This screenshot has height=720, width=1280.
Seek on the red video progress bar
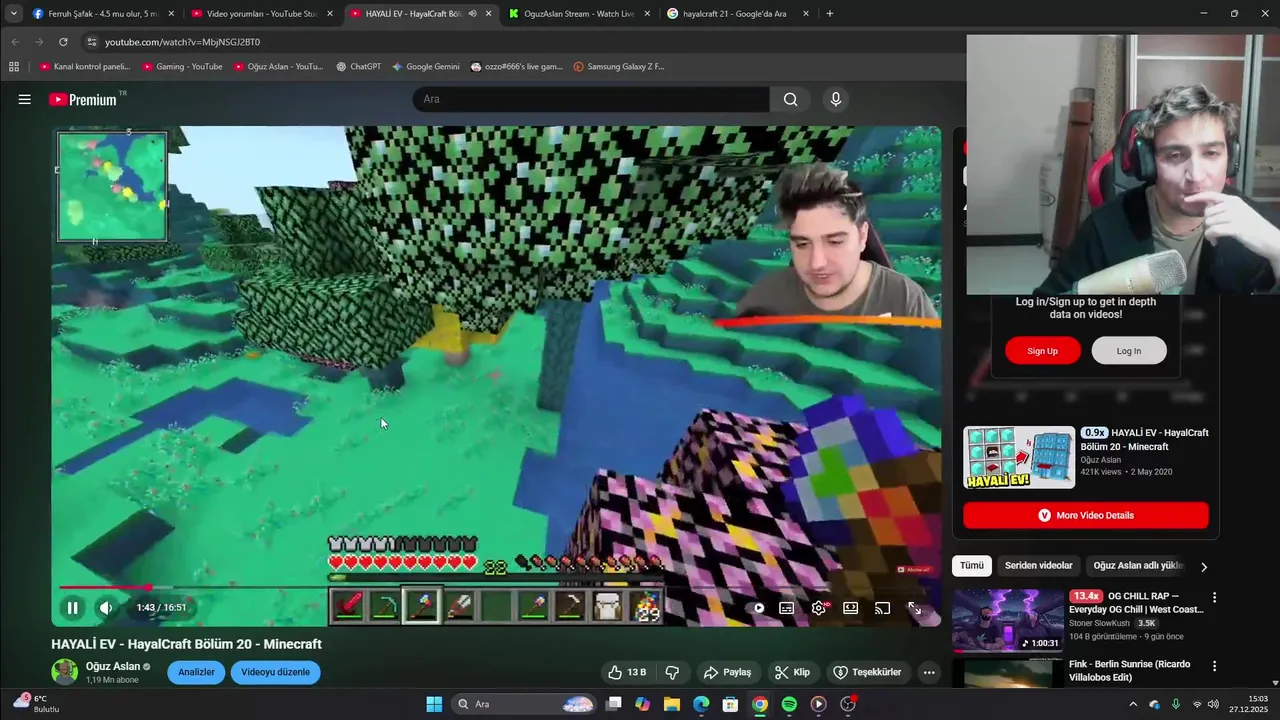(496, 587)
